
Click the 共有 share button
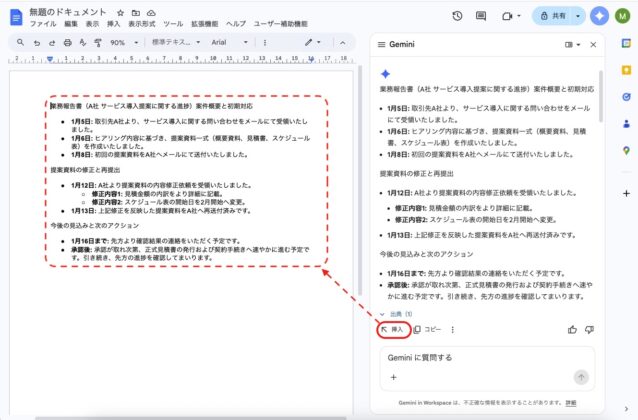click(553, 16)
